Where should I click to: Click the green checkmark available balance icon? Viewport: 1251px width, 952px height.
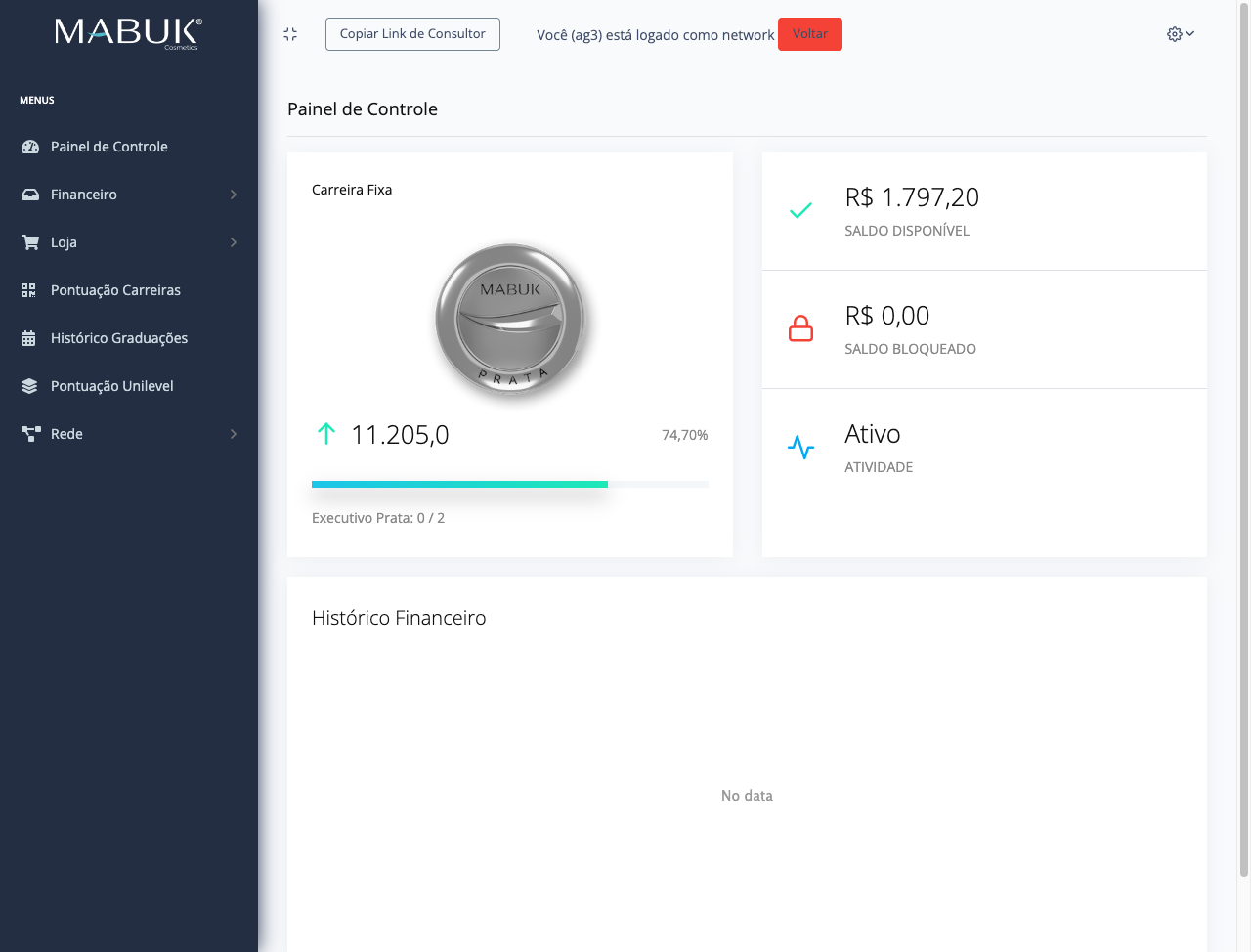pos(800,210)
